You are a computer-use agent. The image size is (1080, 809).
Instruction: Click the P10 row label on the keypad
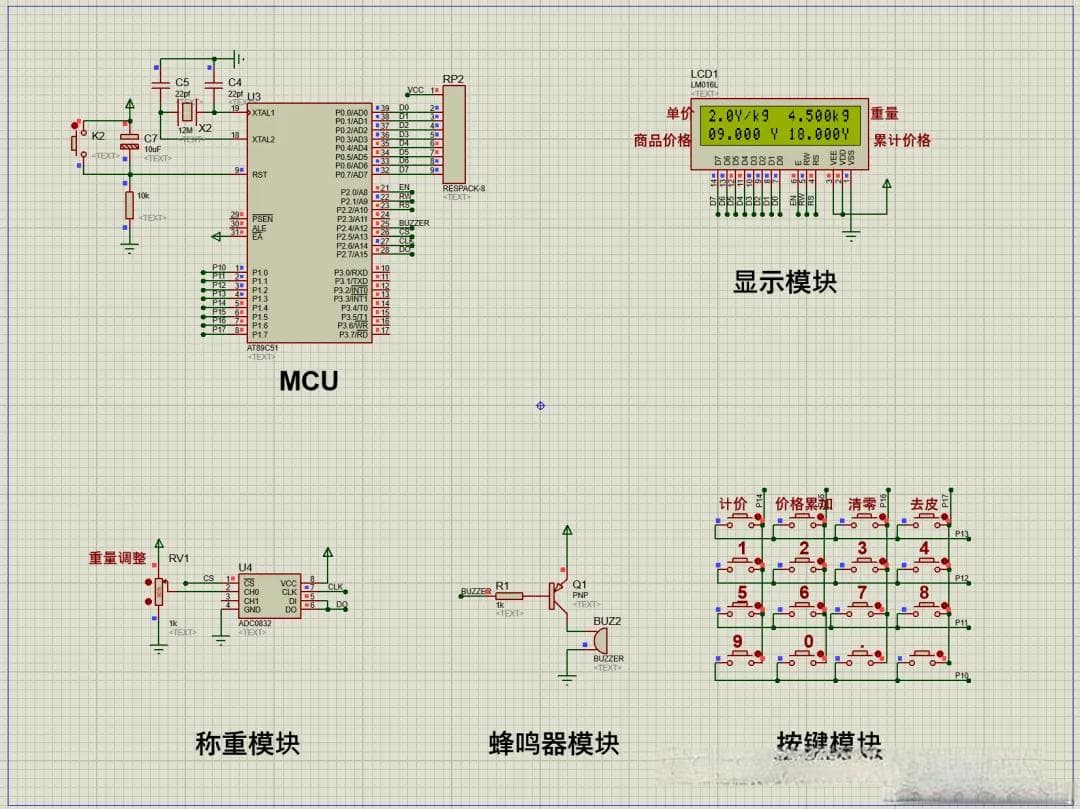(962, 675)
